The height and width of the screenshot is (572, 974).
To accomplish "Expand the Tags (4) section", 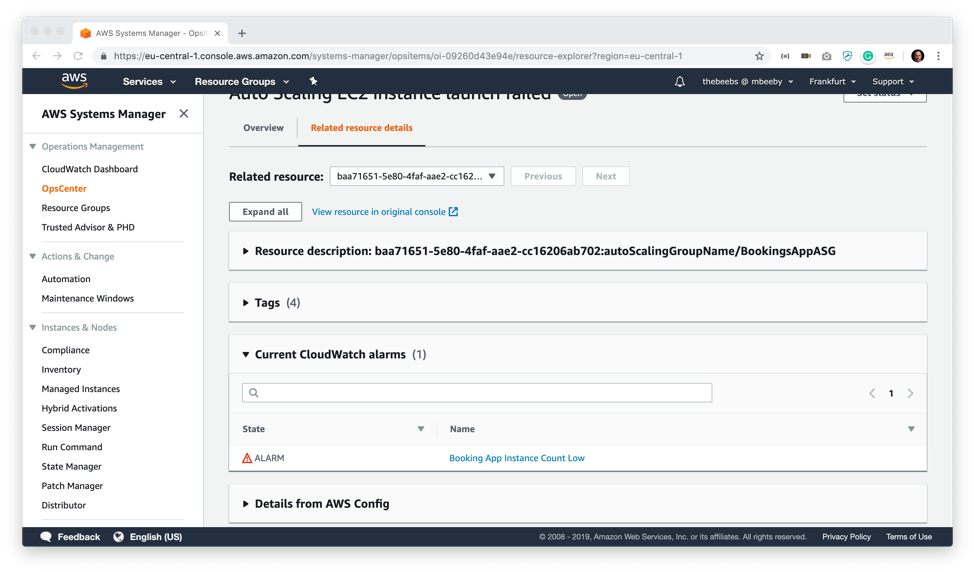I will 245,303.
